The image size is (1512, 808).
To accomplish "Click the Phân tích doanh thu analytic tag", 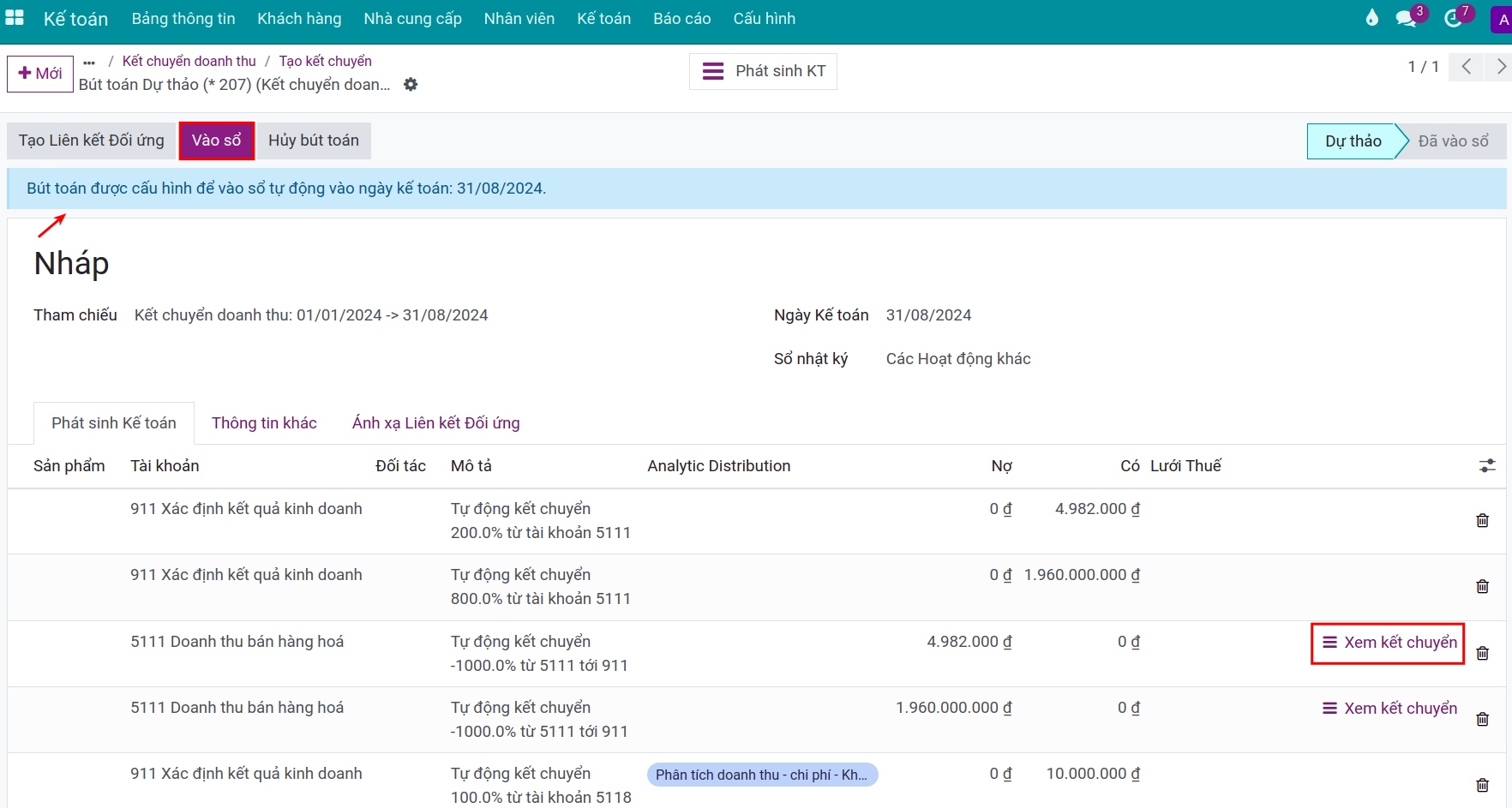I will (x=762, y=775).
